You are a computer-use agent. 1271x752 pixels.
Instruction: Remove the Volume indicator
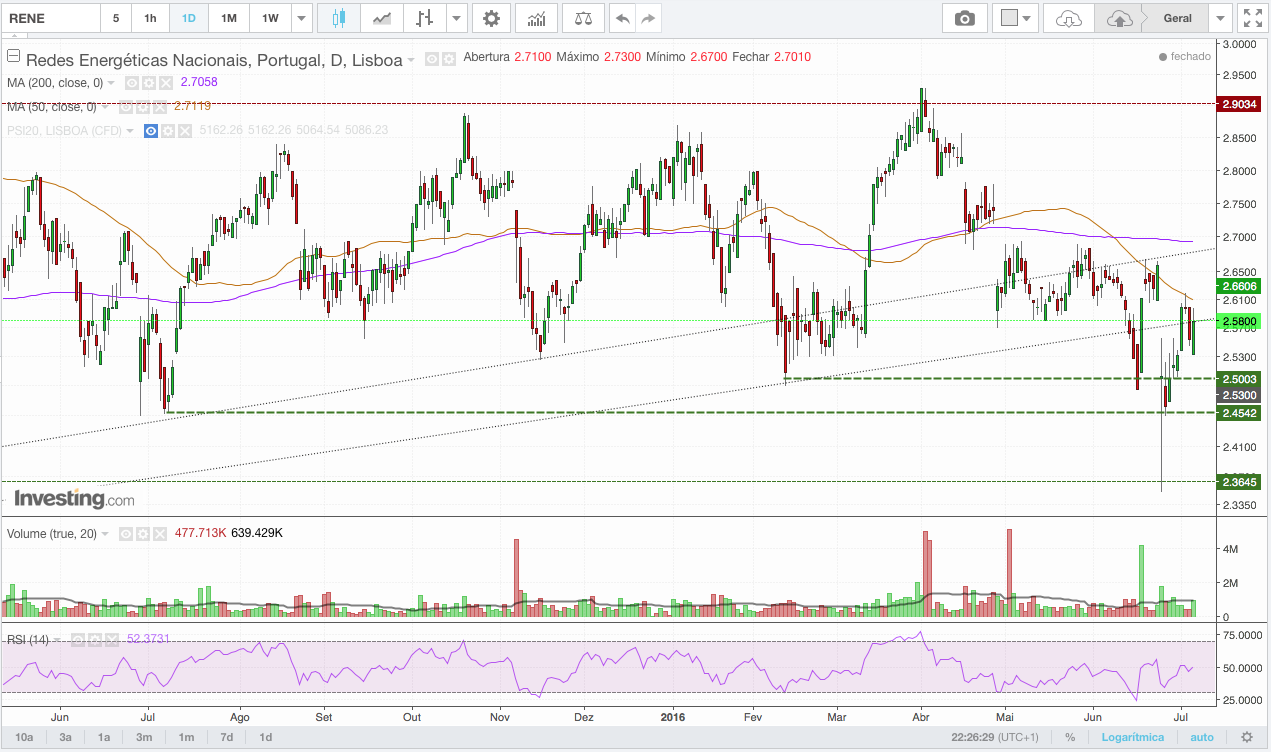pos(160,534)
